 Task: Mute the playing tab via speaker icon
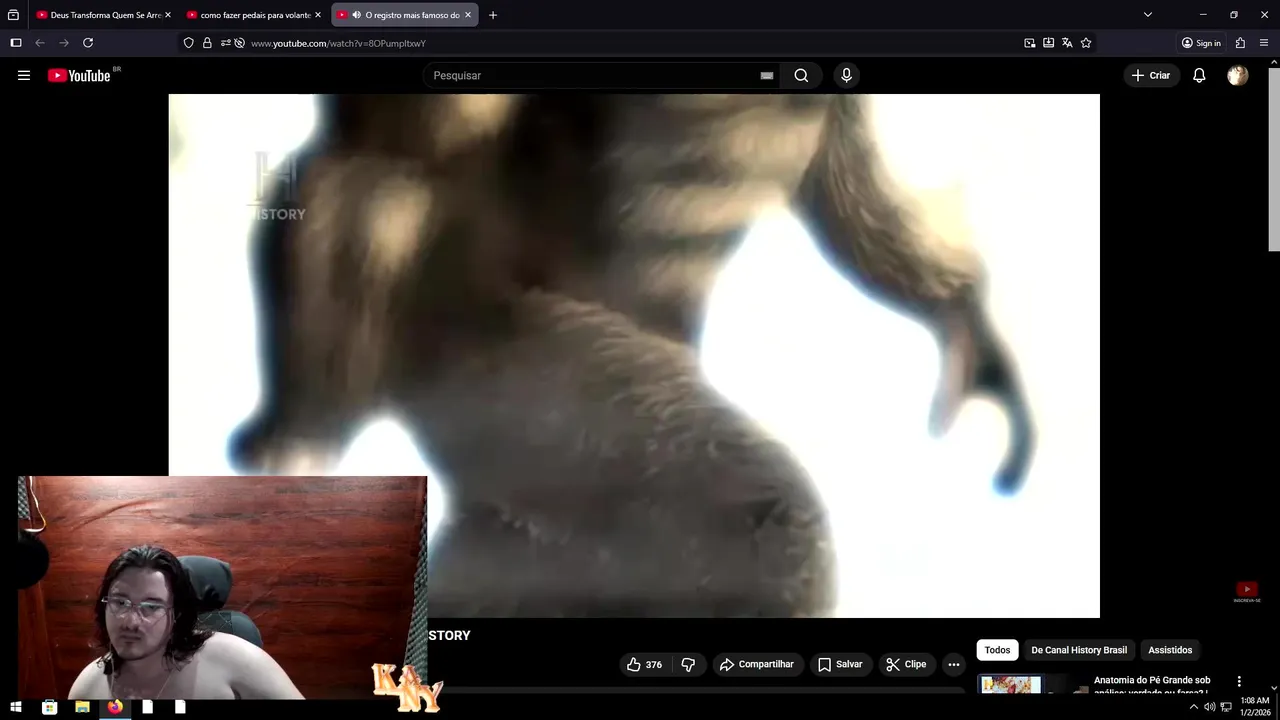[357, 15]
